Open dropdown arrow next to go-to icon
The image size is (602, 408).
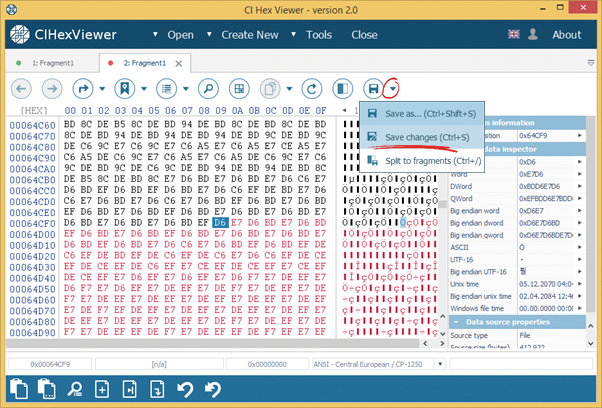click(x=102, y=89)
